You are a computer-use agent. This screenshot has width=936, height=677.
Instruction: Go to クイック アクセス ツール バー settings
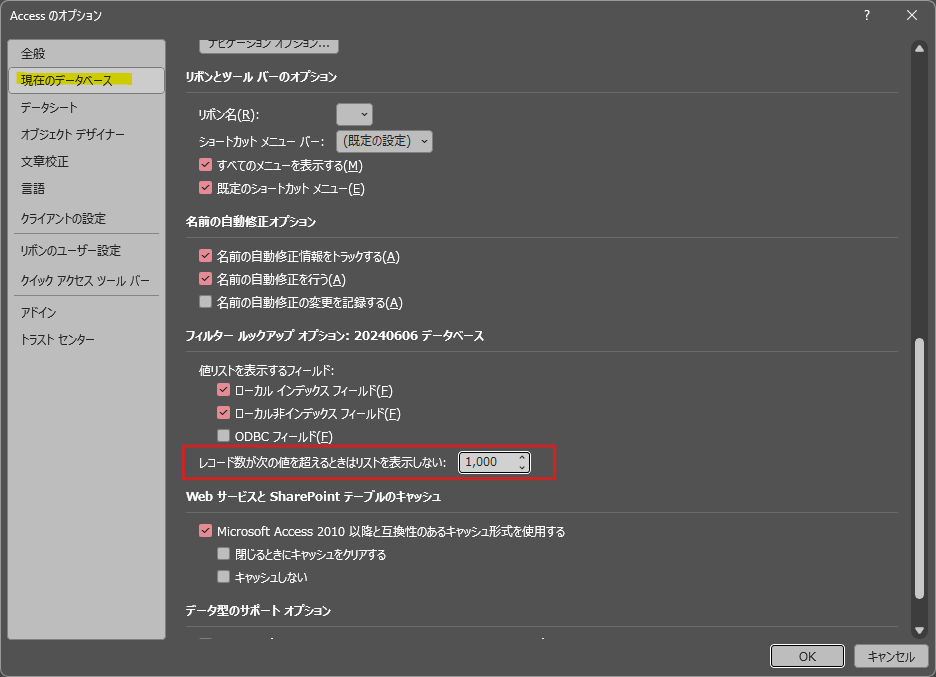[x=85, y=281]
